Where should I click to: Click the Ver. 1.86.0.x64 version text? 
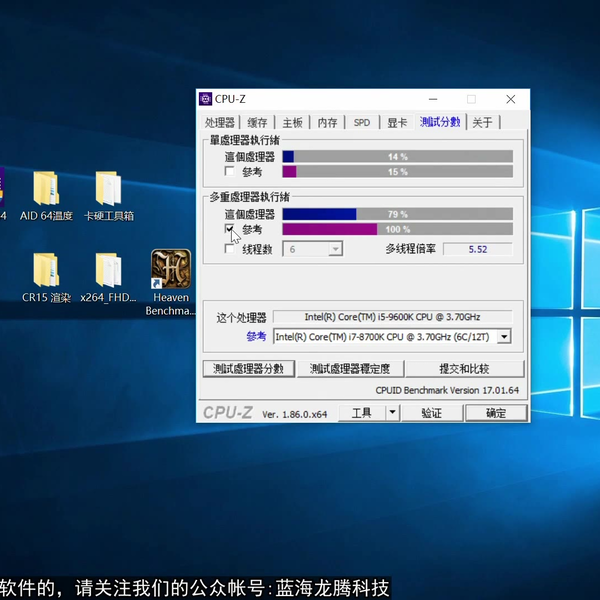tap(294, 414)
